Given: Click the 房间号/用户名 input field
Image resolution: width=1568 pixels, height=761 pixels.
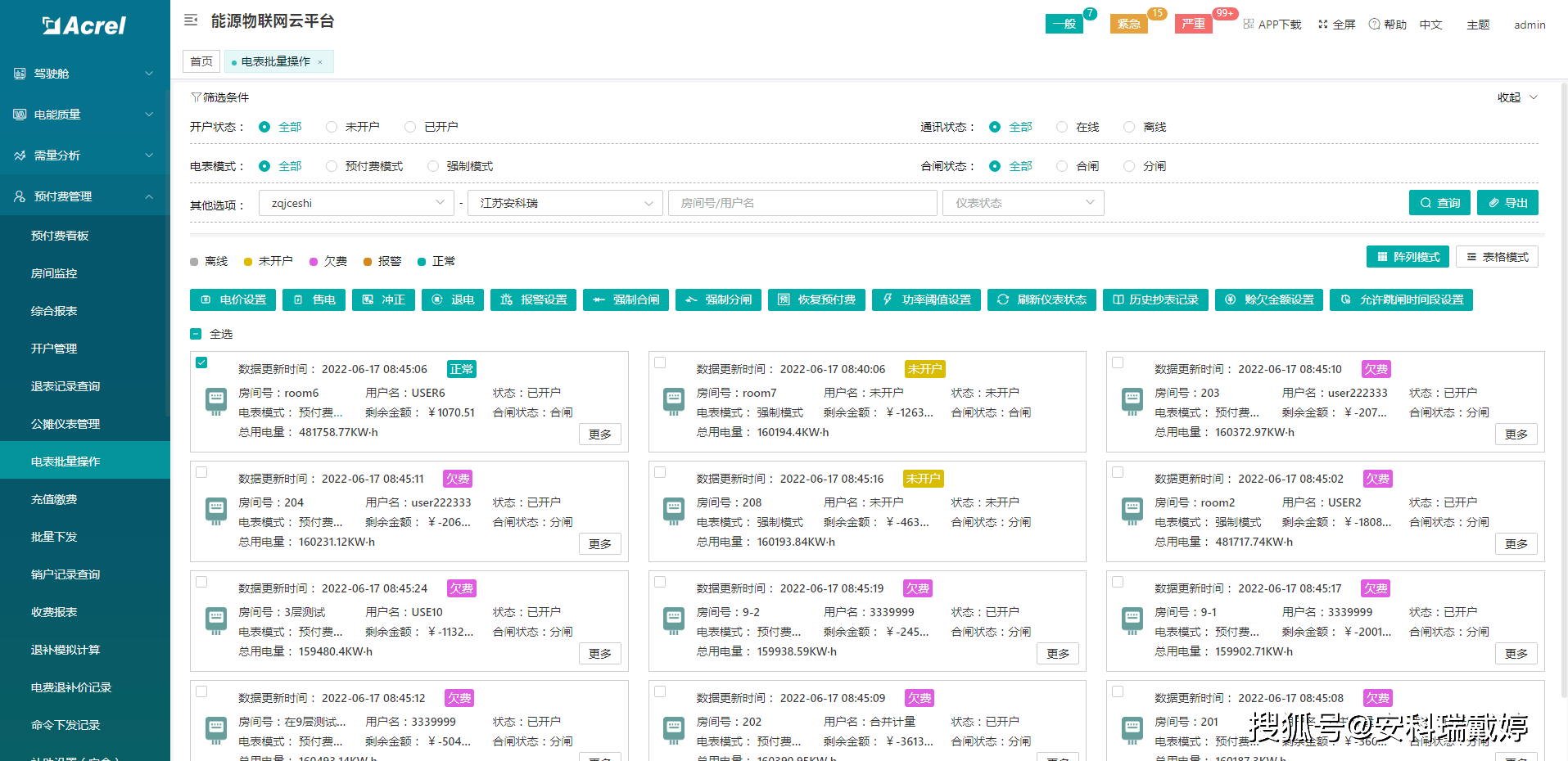Looking at the screenshot, I should tap(802, 203).
